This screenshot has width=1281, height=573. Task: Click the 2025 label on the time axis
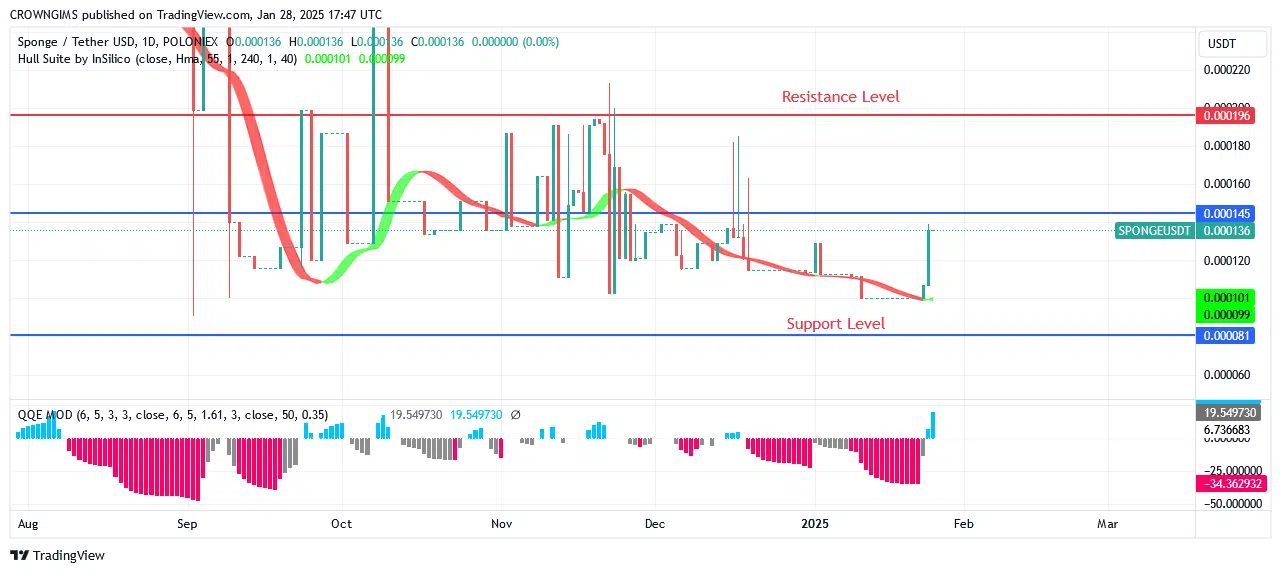point(815,523)
